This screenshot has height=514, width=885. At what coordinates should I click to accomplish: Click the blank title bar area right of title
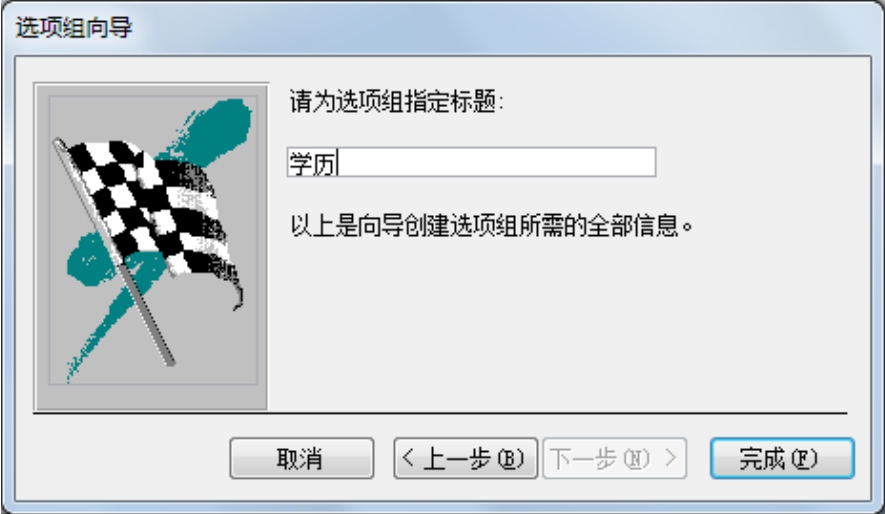click(508, 27)
